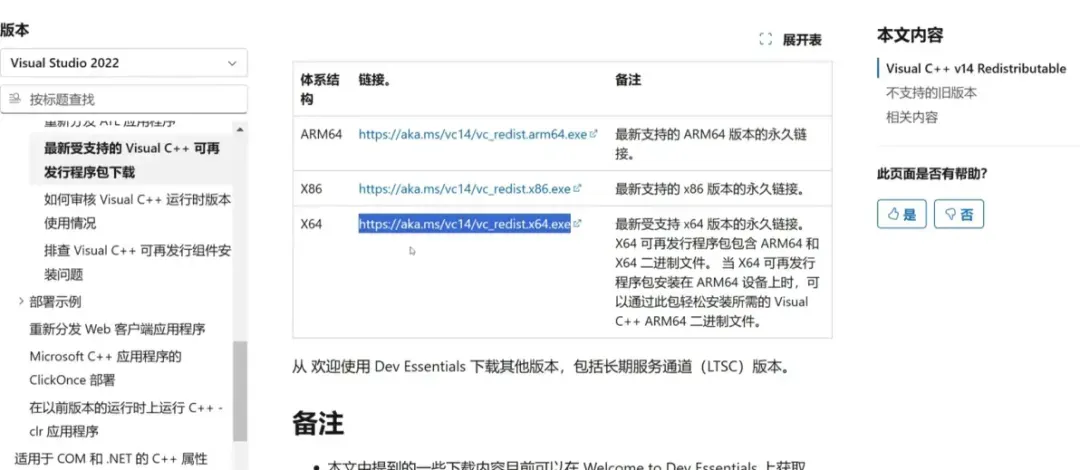Image resolution: width=1080 pixels, height=470 pixels.
Task: Click the 版本 label above the dropdown
Action: pos(14,30)
